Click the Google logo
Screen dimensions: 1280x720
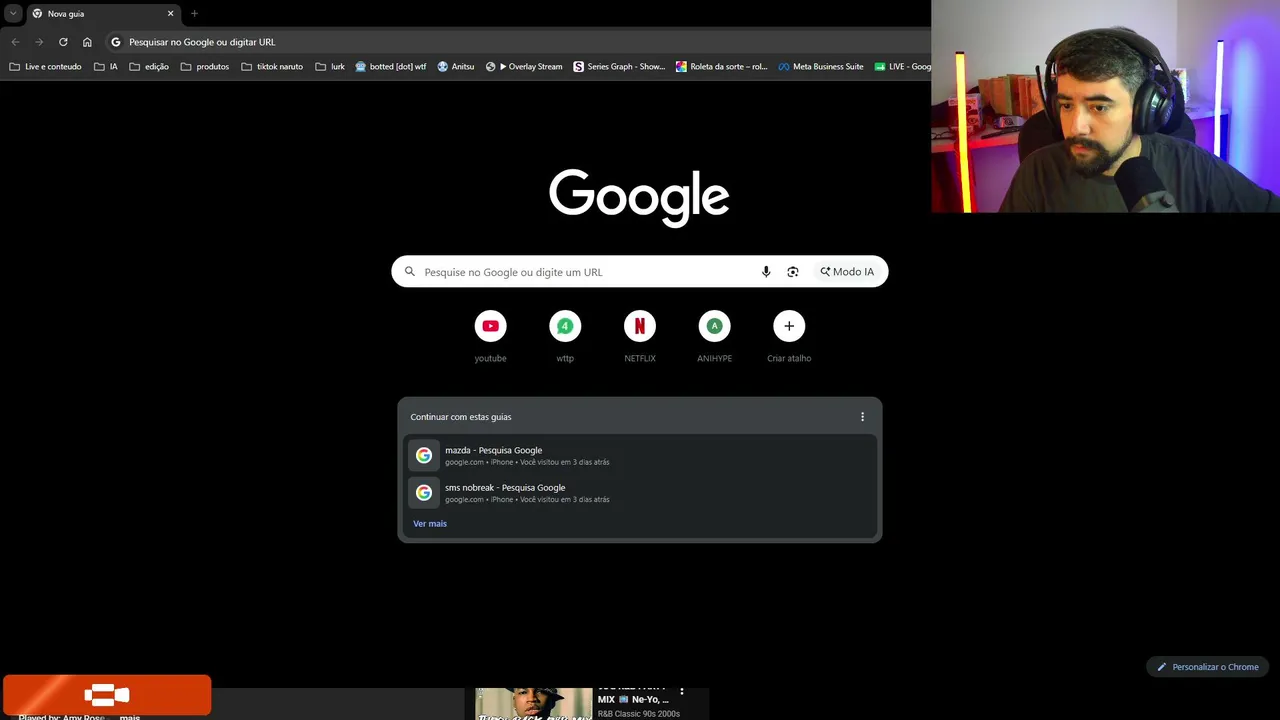(639, 197)
